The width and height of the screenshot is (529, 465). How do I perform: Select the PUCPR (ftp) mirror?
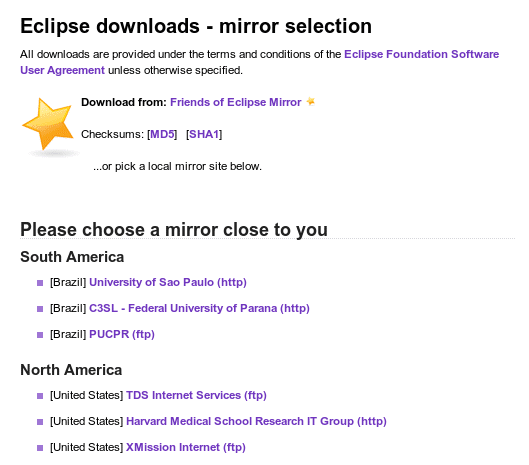(x=122, y=334)
